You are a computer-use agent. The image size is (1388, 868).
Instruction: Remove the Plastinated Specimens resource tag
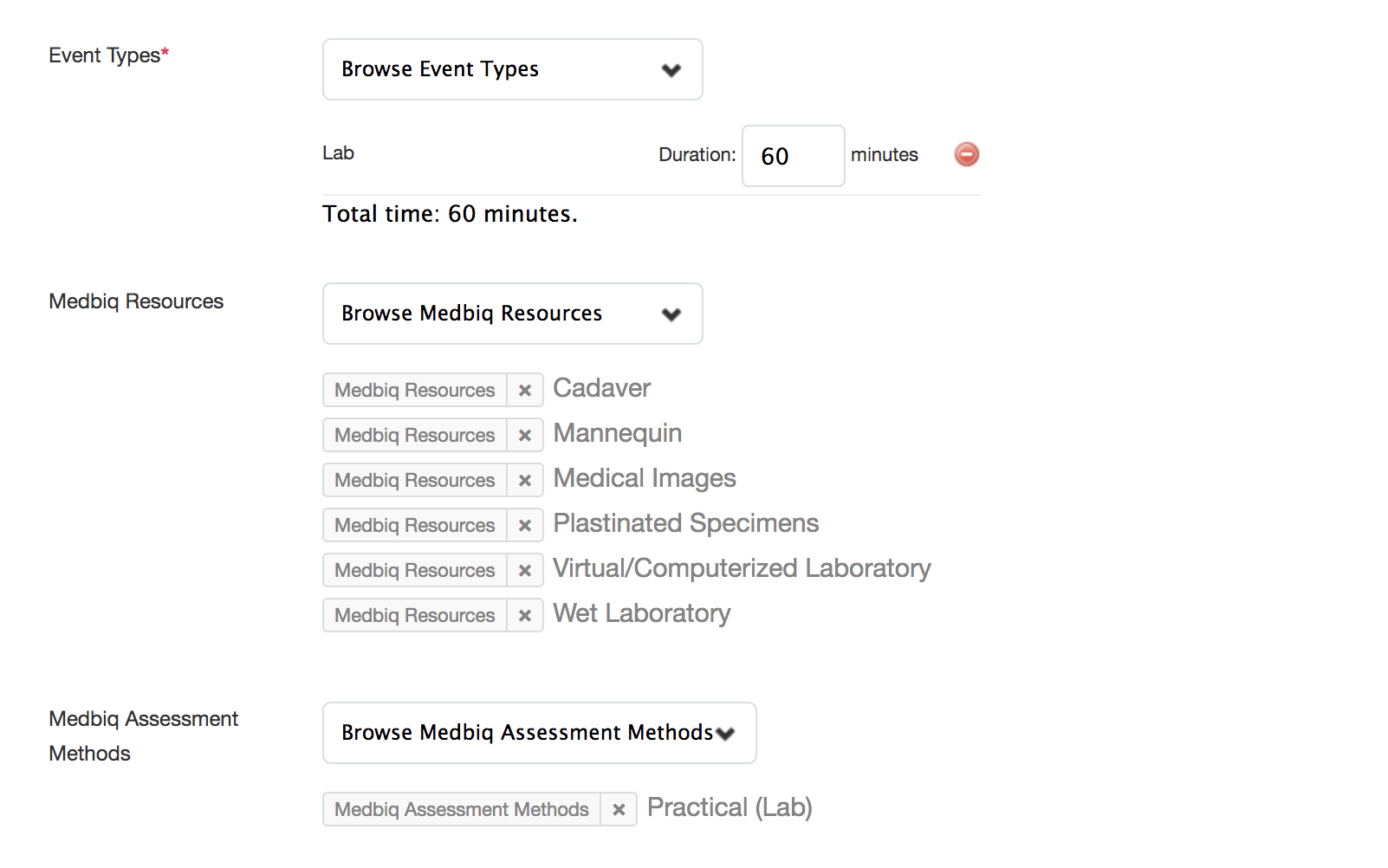(x=525, y=525)
